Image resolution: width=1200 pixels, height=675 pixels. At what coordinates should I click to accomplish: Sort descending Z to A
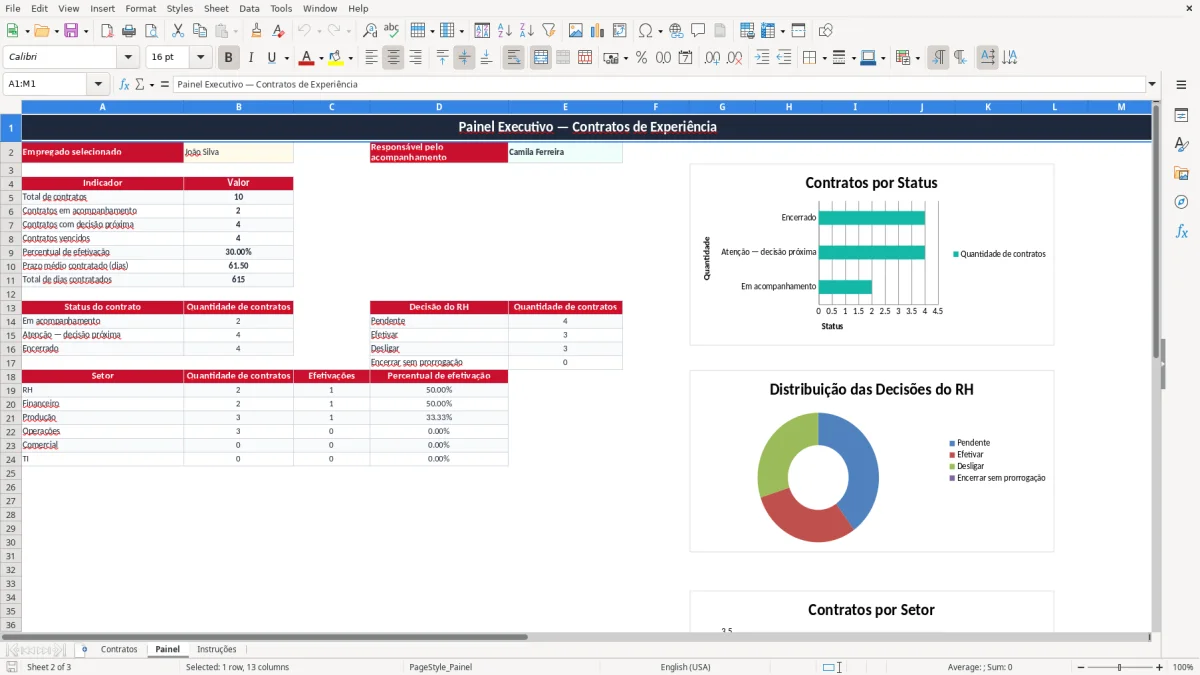527,31
